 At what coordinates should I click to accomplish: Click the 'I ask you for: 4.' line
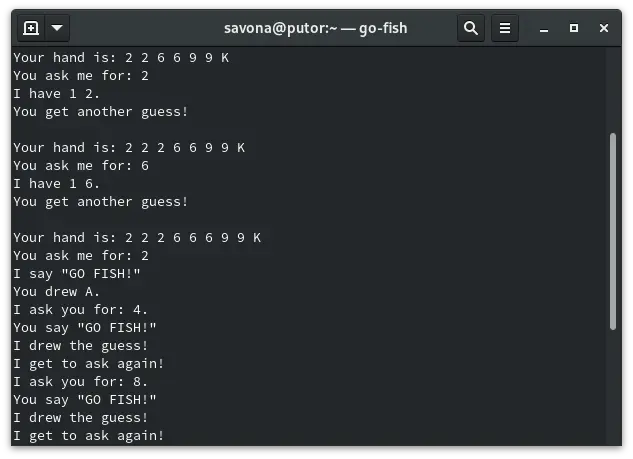(80, 309)
